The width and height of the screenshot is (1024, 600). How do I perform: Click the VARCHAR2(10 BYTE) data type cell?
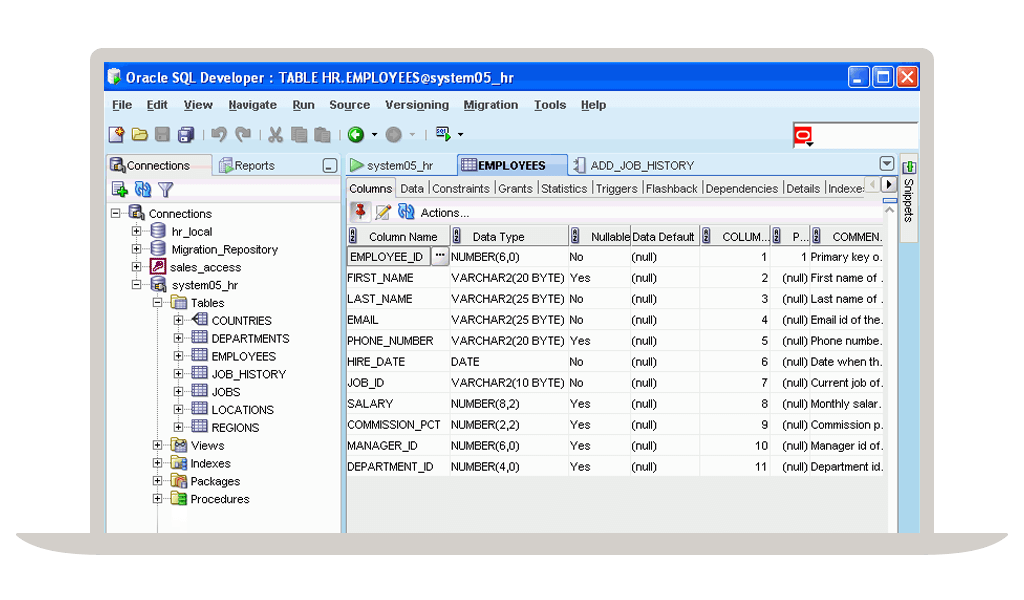(509, 383)
